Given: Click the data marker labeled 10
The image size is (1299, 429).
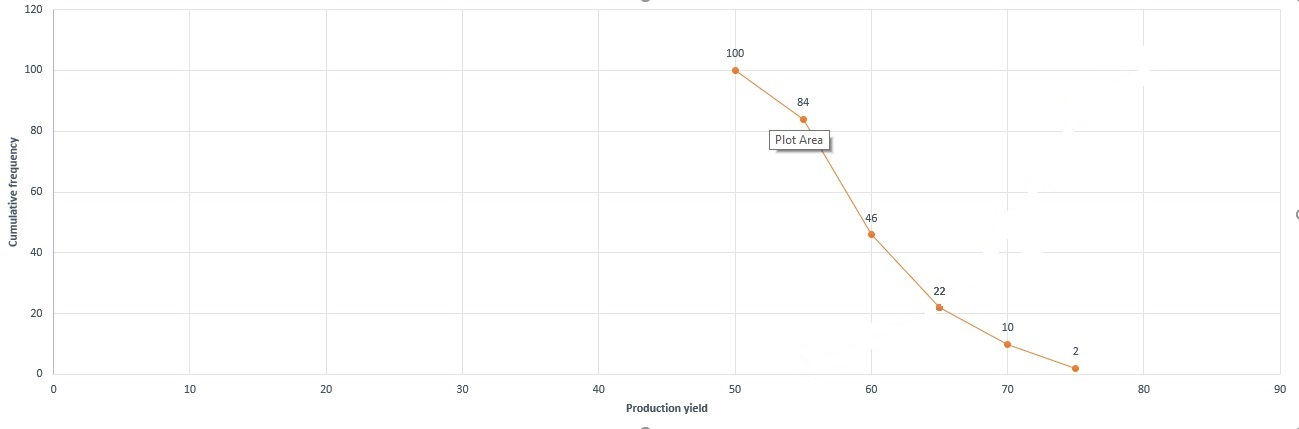Looking at the screenshot, I should pos(1007,344).
